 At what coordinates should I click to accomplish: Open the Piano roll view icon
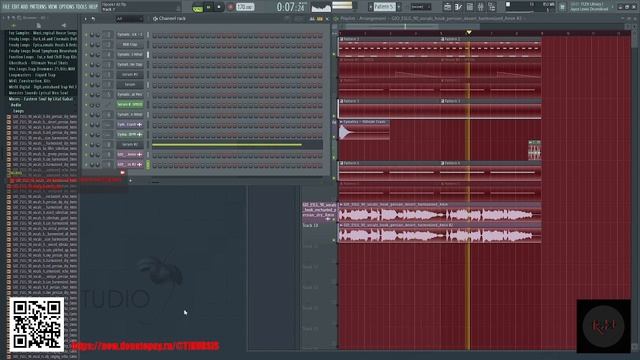[x=459, y=7]
